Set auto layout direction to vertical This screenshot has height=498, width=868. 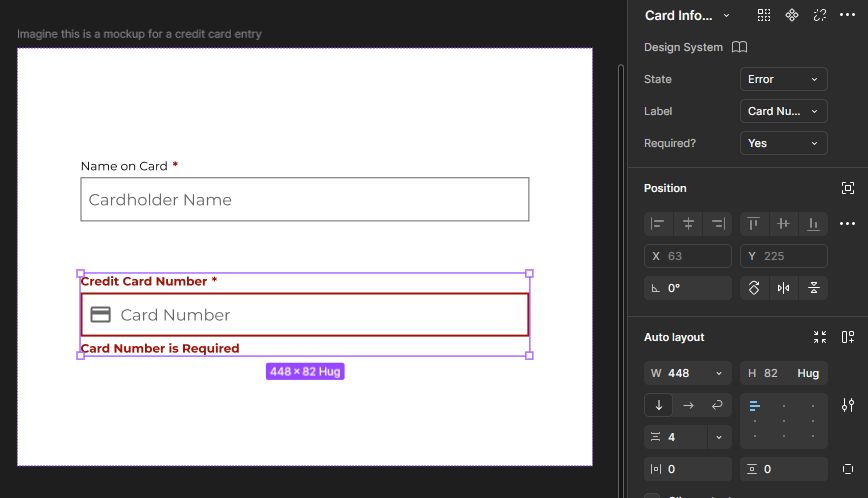[x=658, y=405]
